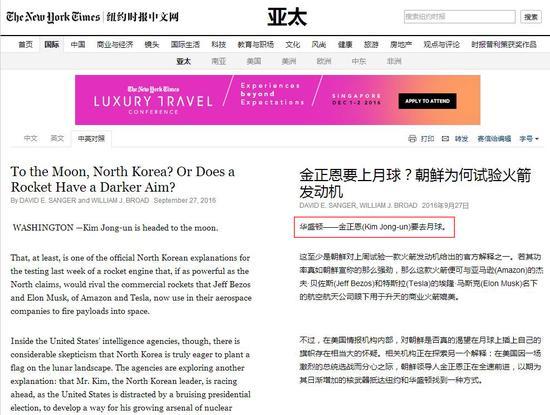Open the 商业与经济 section

(x=115, y=45)
